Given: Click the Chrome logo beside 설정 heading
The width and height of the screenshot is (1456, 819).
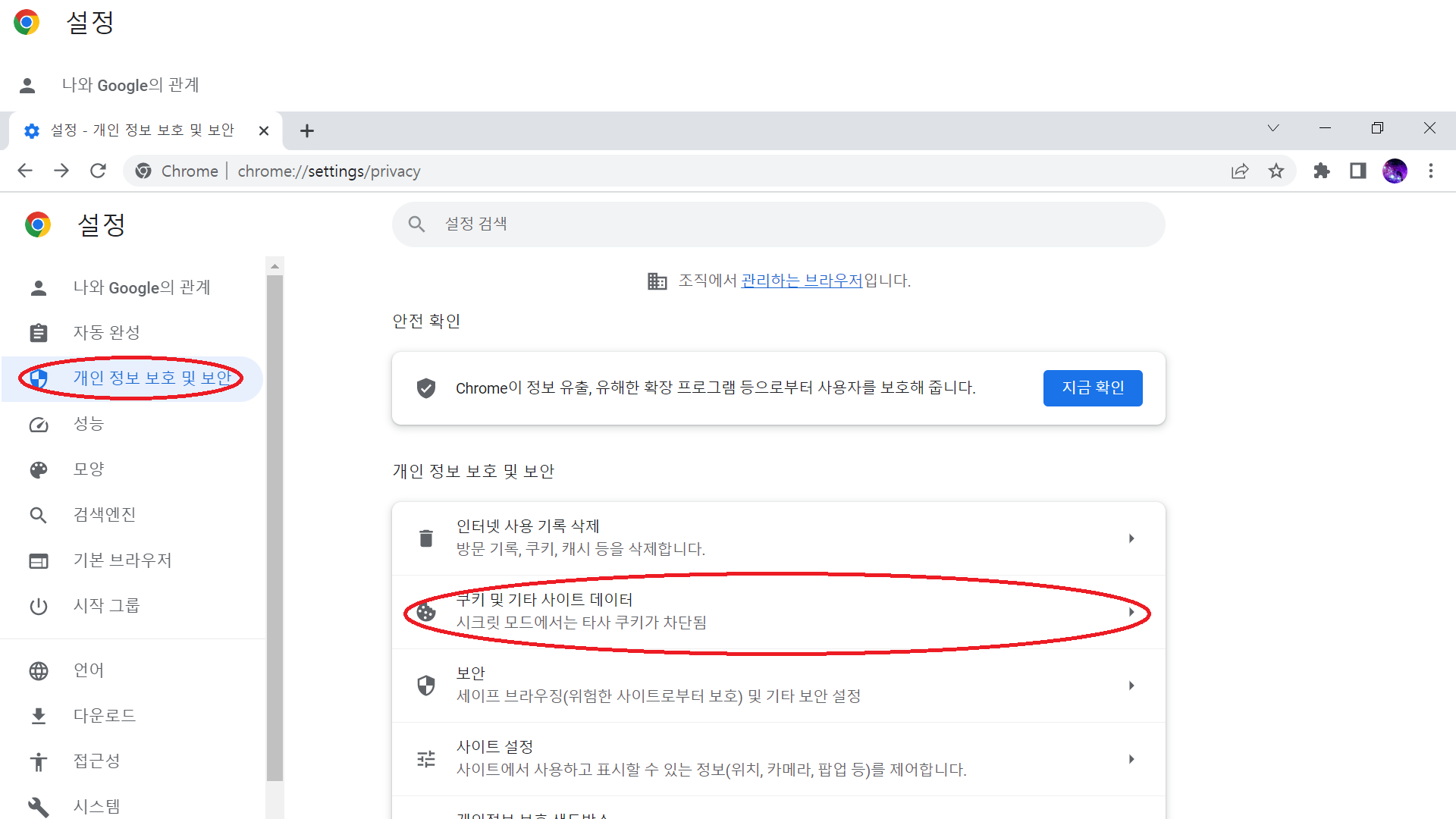Looking at the screenshot, I should (38, 224).
